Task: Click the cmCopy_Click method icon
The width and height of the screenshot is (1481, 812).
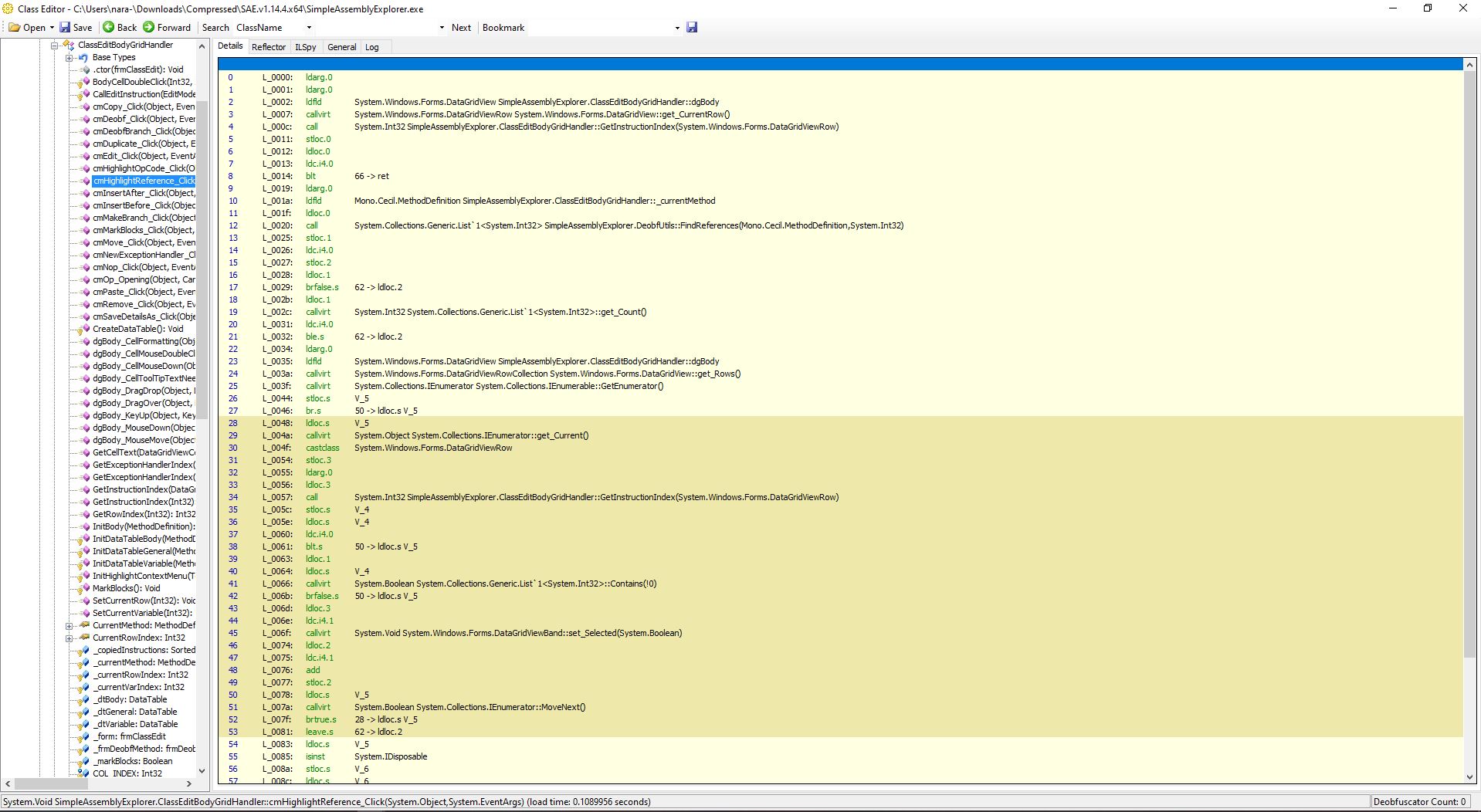Action: click(x=86, y=107)
